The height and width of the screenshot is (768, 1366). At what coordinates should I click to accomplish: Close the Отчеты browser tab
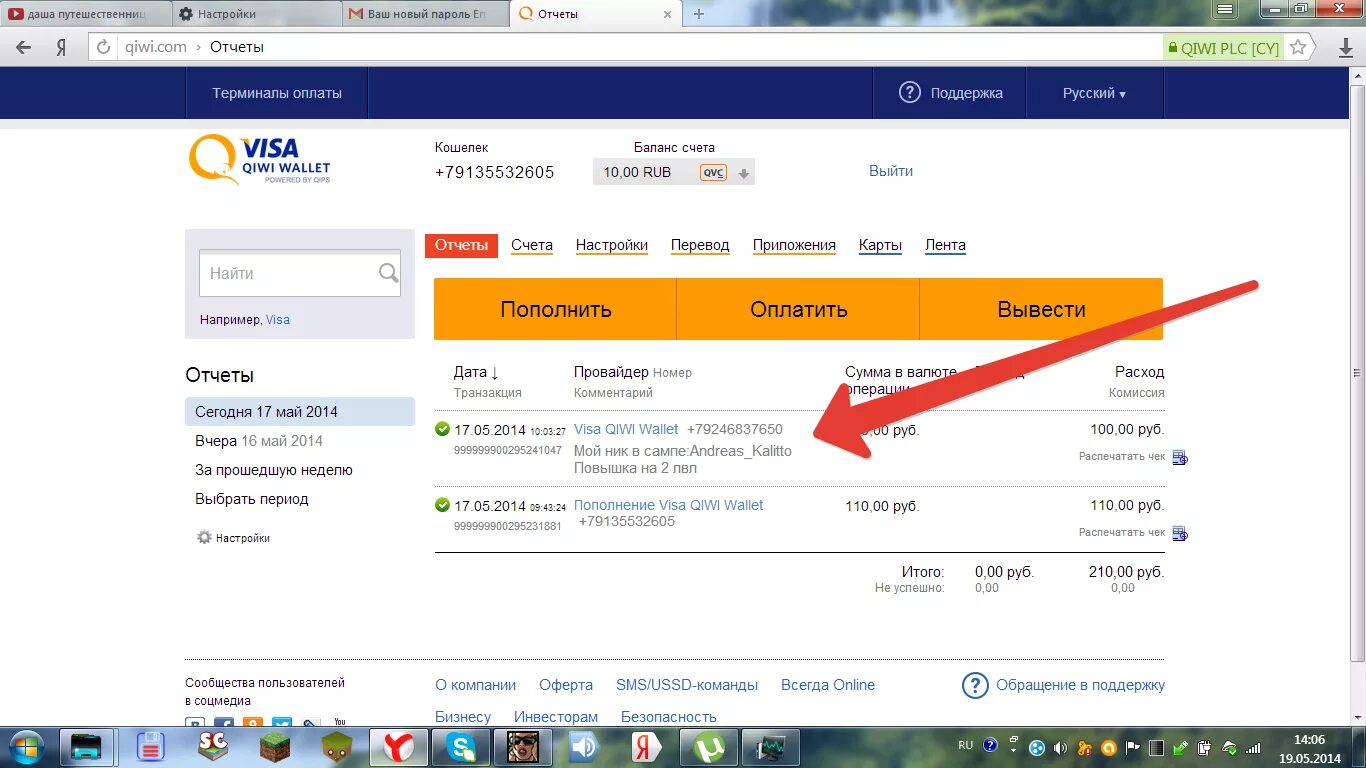(667, 14)
